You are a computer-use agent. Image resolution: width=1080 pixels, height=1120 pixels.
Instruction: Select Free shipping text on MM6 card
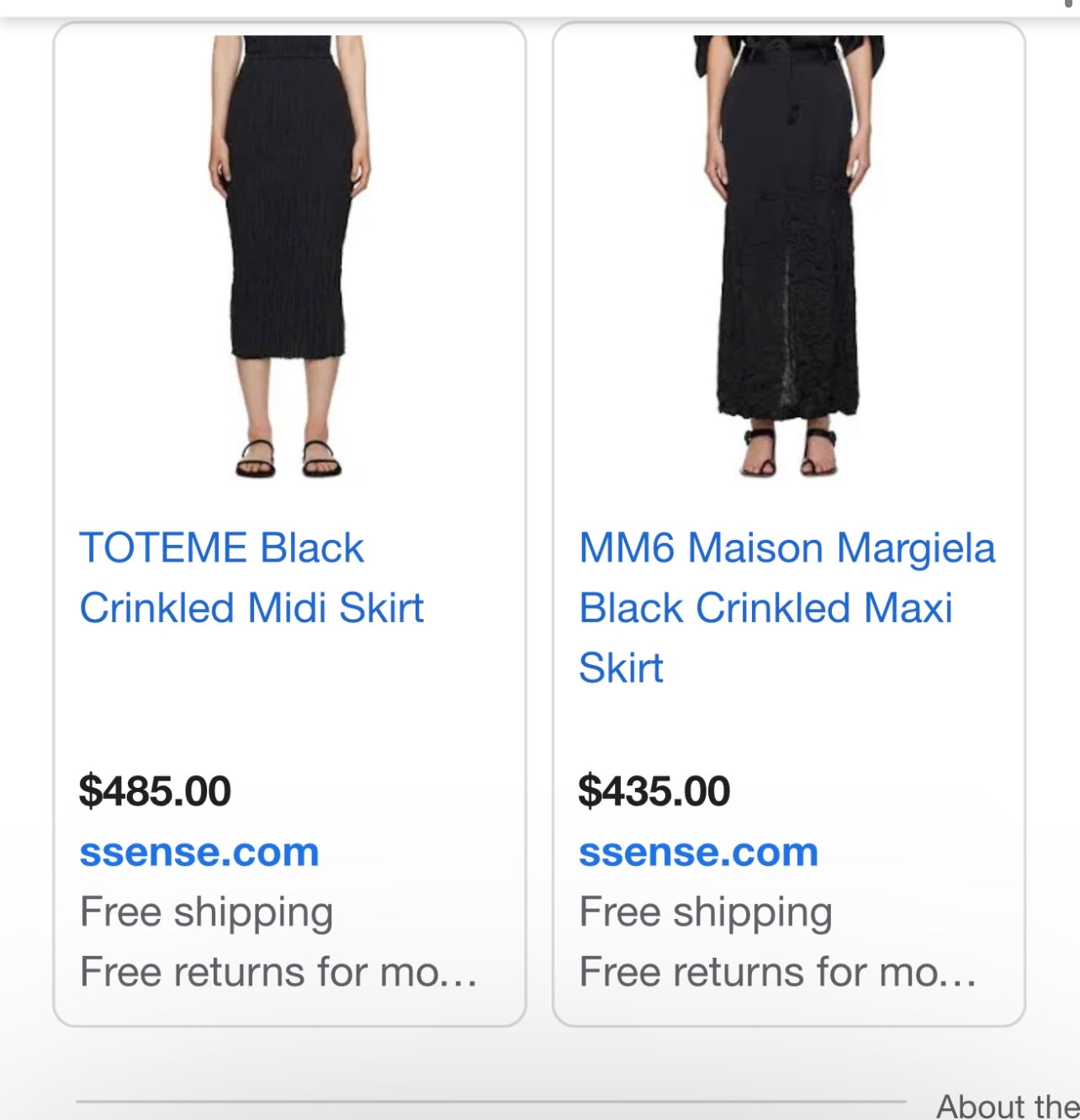pos(705,912)
